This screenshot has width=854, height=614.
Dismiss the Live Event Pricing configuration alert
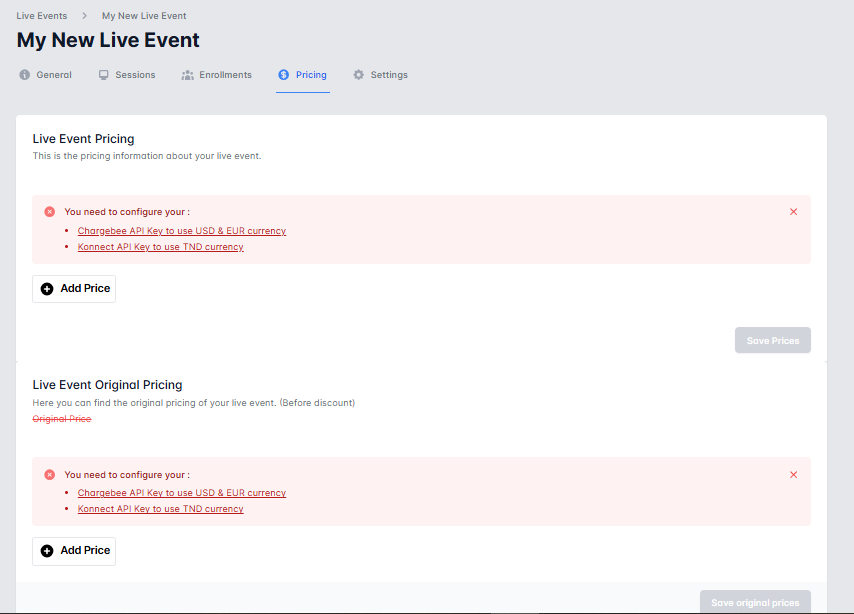(x=794, y=212)
